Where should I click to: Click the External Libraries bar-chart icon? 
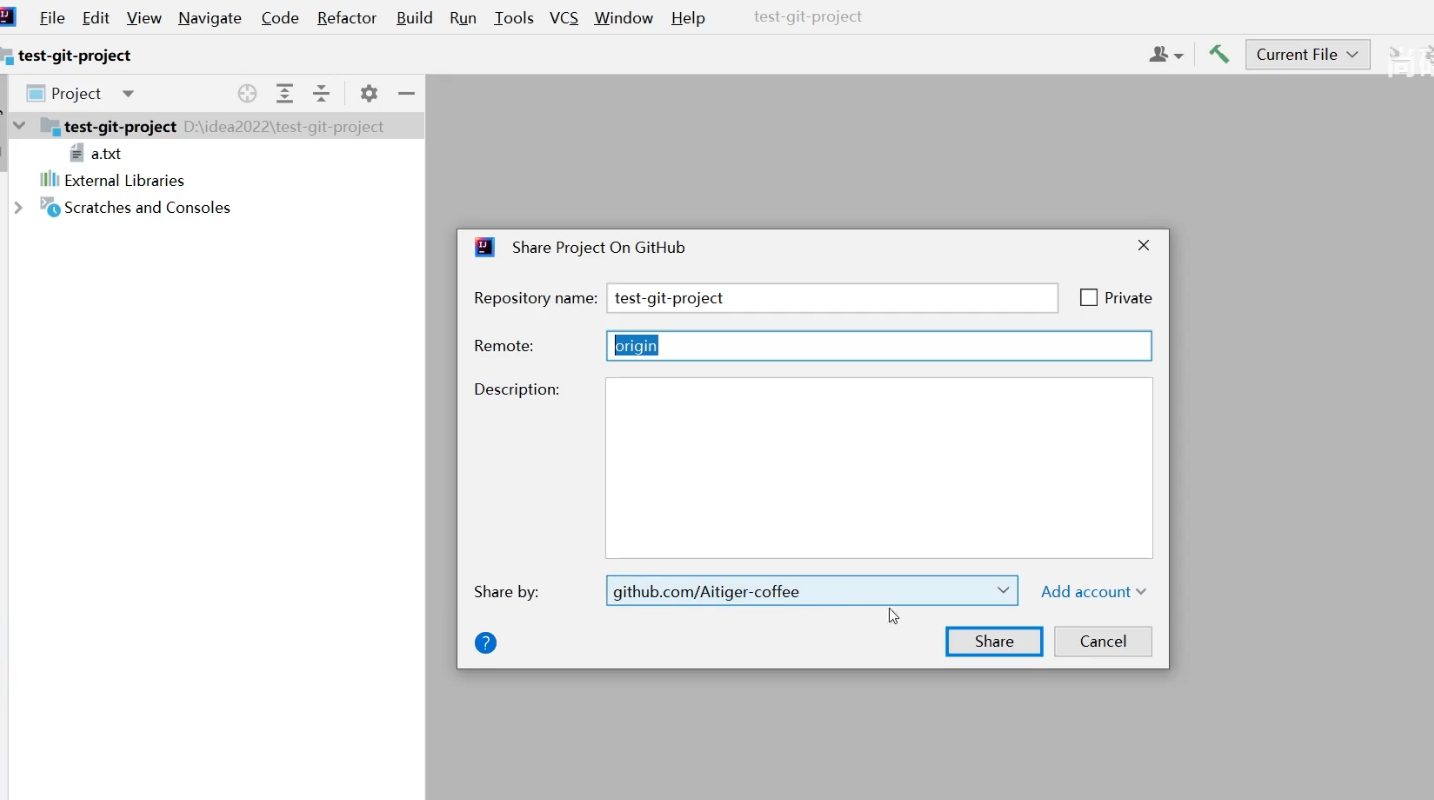point(49,179)
